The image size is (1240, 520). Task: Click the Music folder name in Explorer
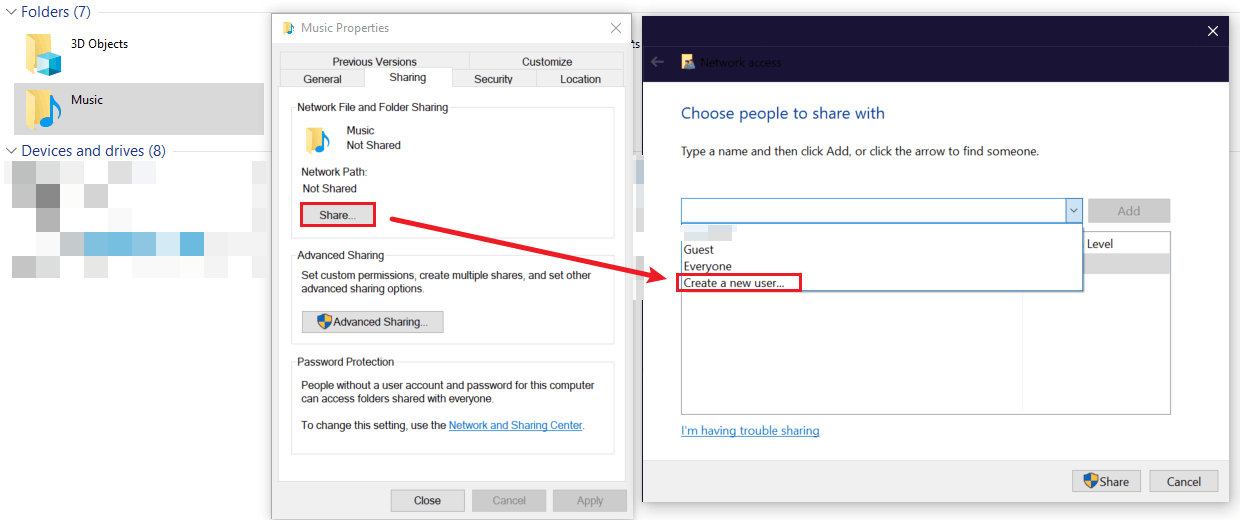tap(87, 100)
